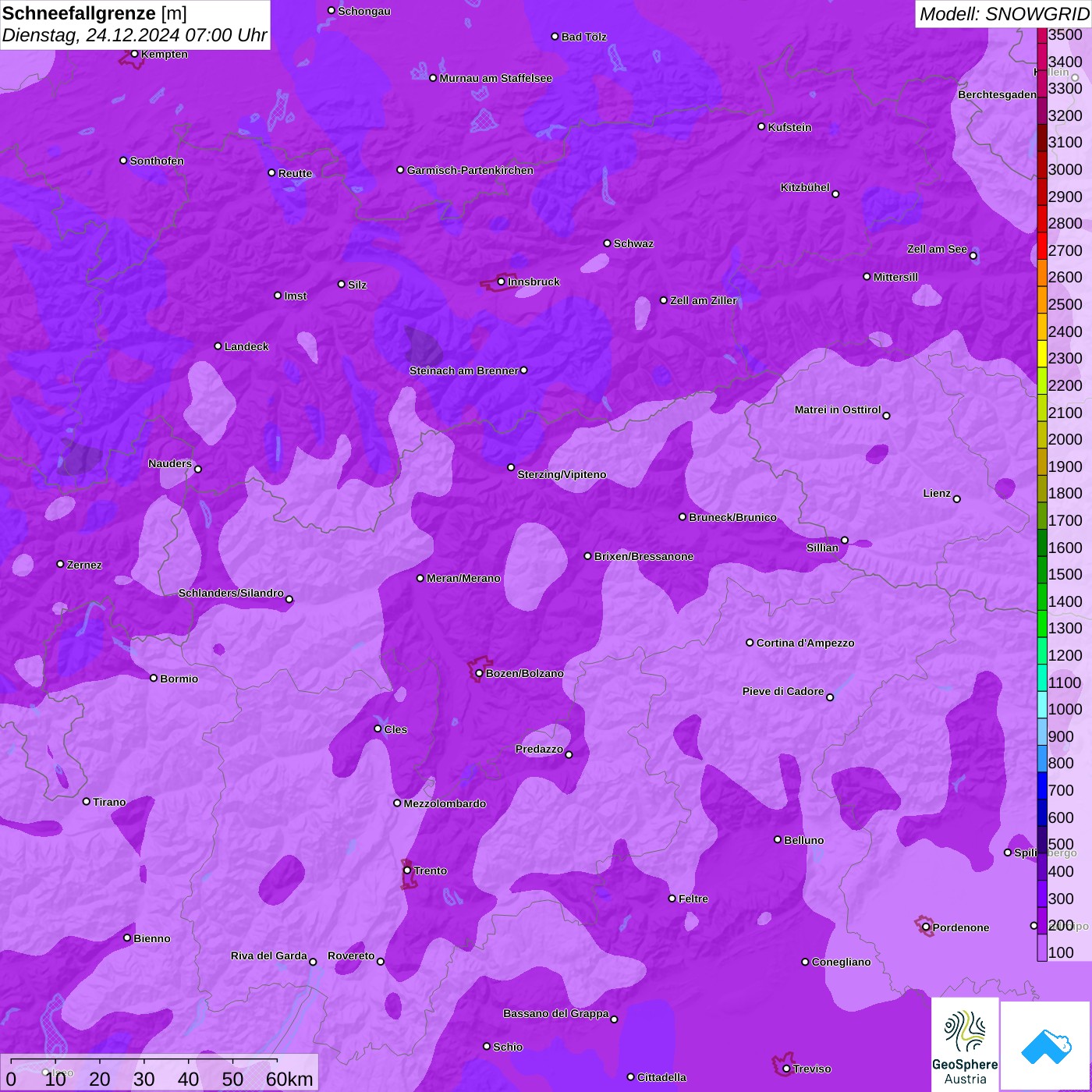Click the Bassano del Grappa label
The image size is (1092, 1092).
(x=556, y=1013)
